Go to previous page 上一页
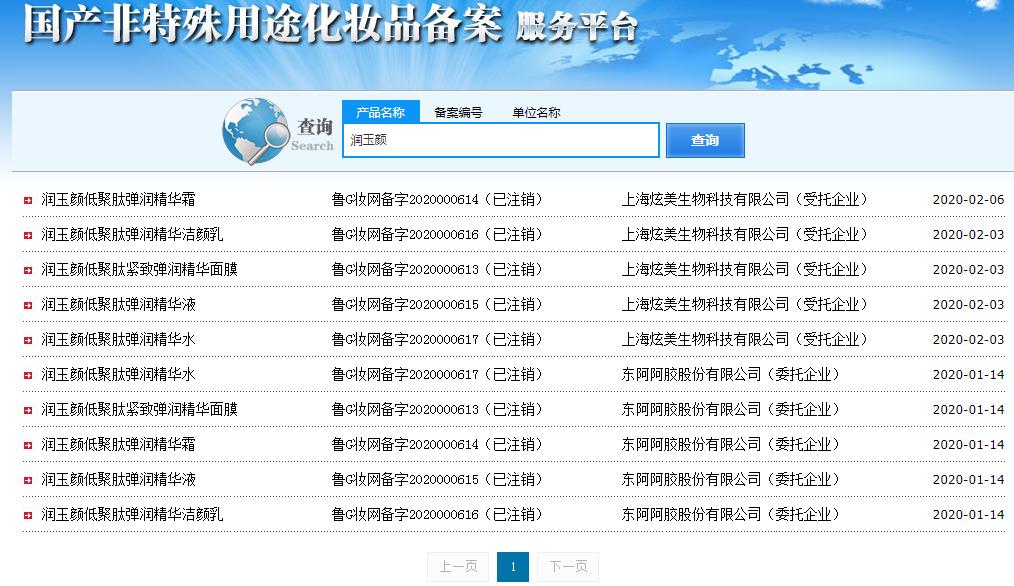Image resolution: width=1014 pixels, height=586 pixels. click(458, 567)
